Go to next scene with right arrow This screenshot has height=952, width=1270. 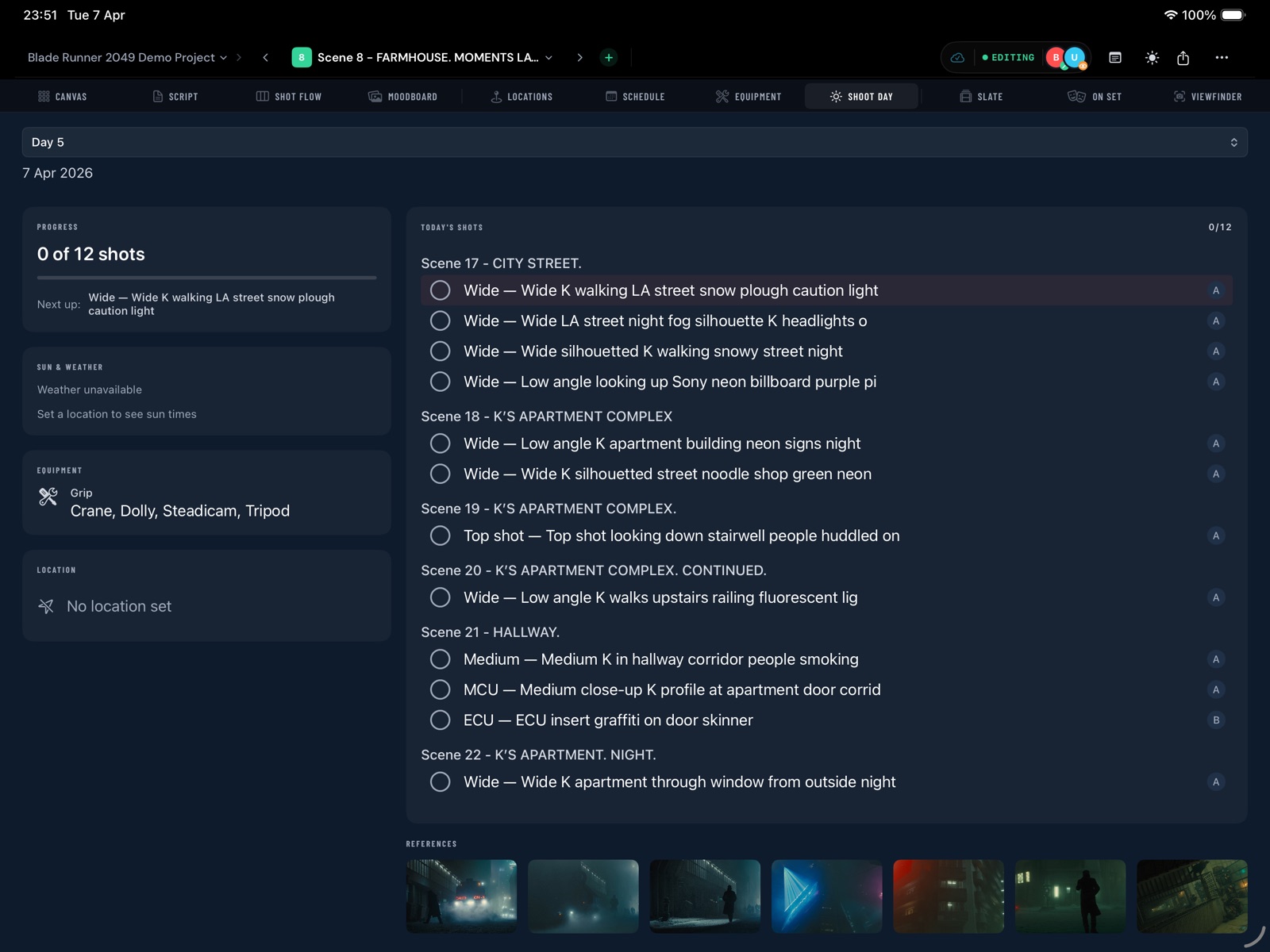click(579, 57)
